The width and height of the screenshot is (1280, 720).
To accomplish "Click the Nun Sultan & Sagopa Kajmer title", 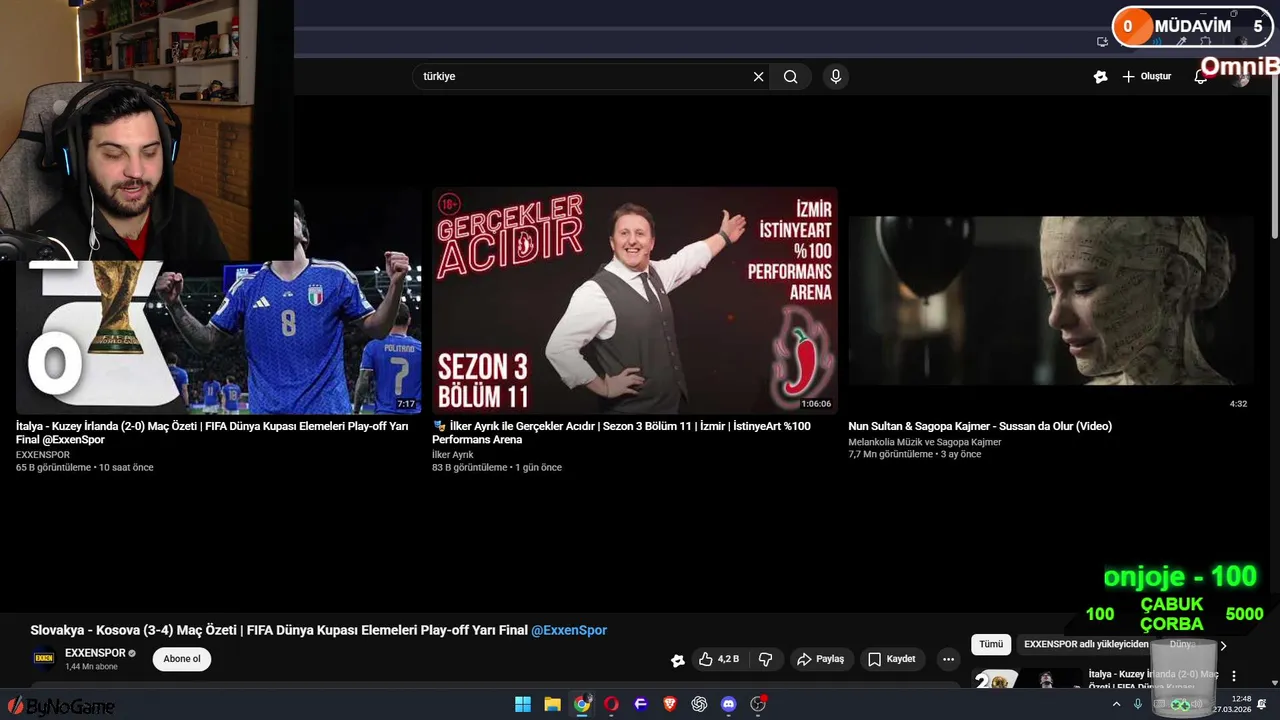I will pos(980,426).
